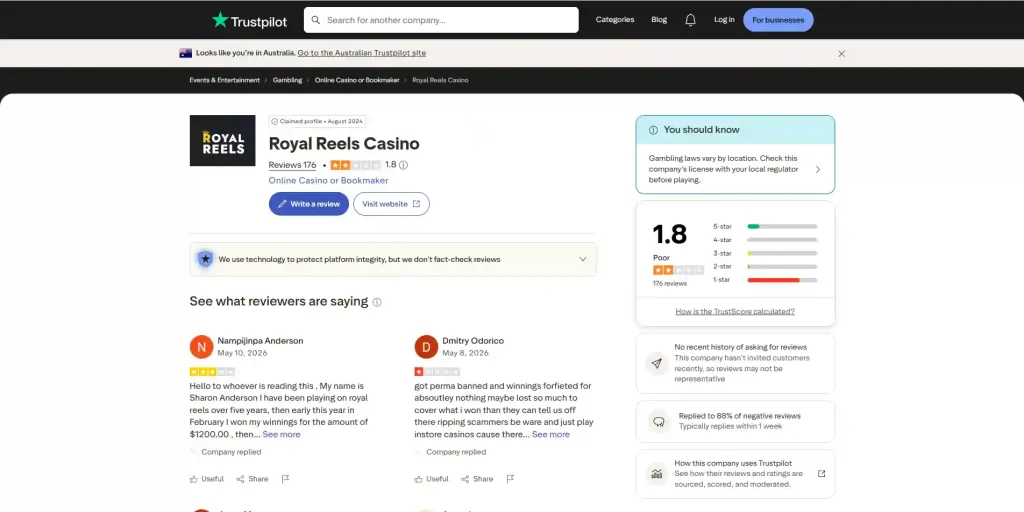Click the search magnifier icon
This screenshot has height=512, width=1024.
point(315,20)
